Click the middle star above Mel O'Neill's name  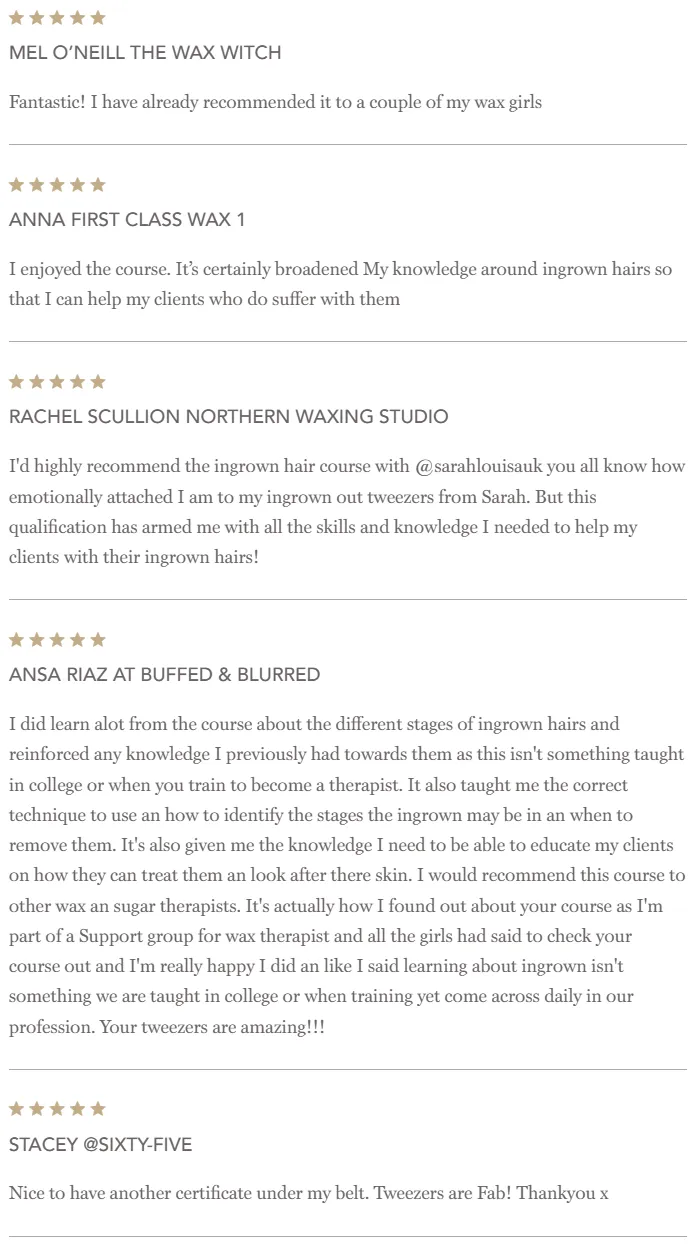pyautogui.click(x=57, y=18)
